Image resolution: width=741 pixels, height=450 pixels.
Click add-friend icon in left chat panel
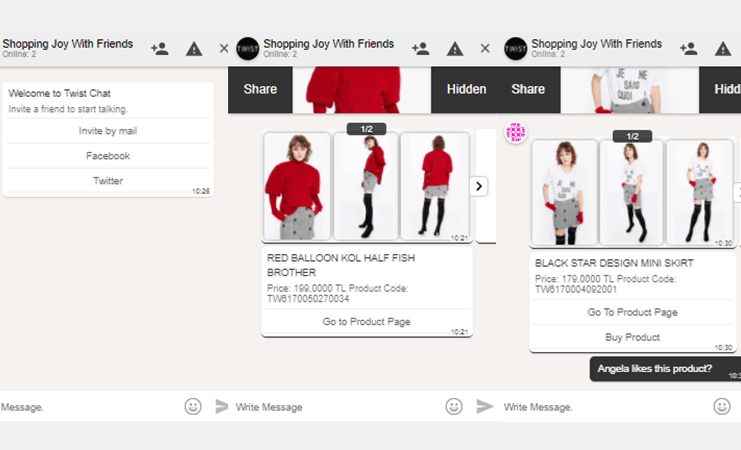click(160, 49)
